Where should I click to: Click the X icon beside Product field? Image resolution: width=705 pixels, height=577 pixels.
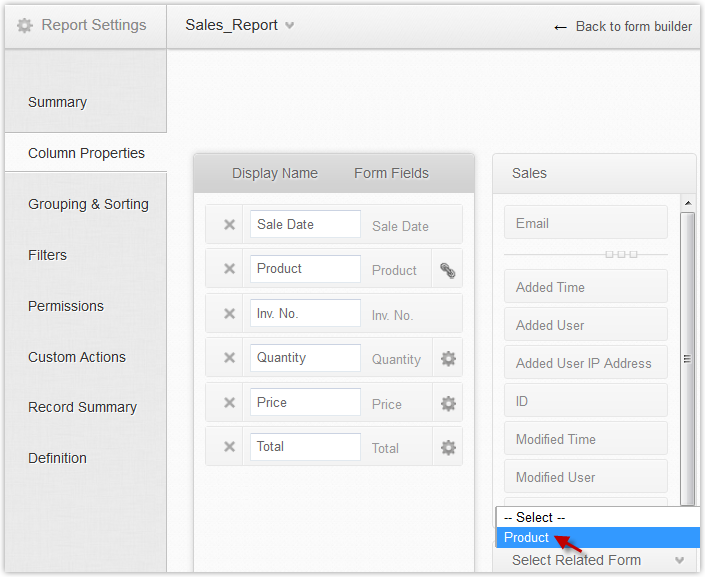tap(229, 269)
